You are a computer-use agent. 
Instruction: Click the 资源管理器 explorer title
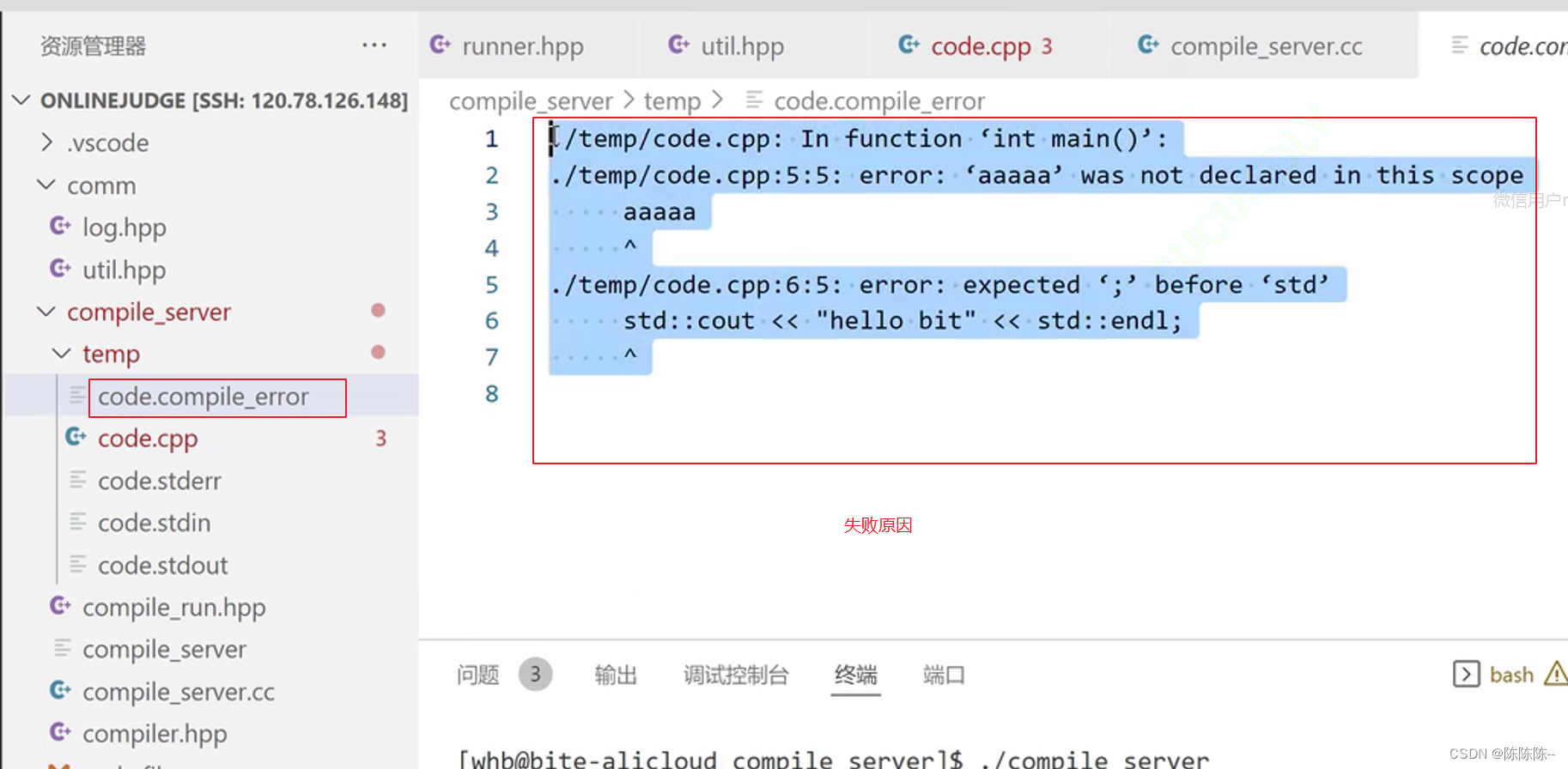(93, 45)
